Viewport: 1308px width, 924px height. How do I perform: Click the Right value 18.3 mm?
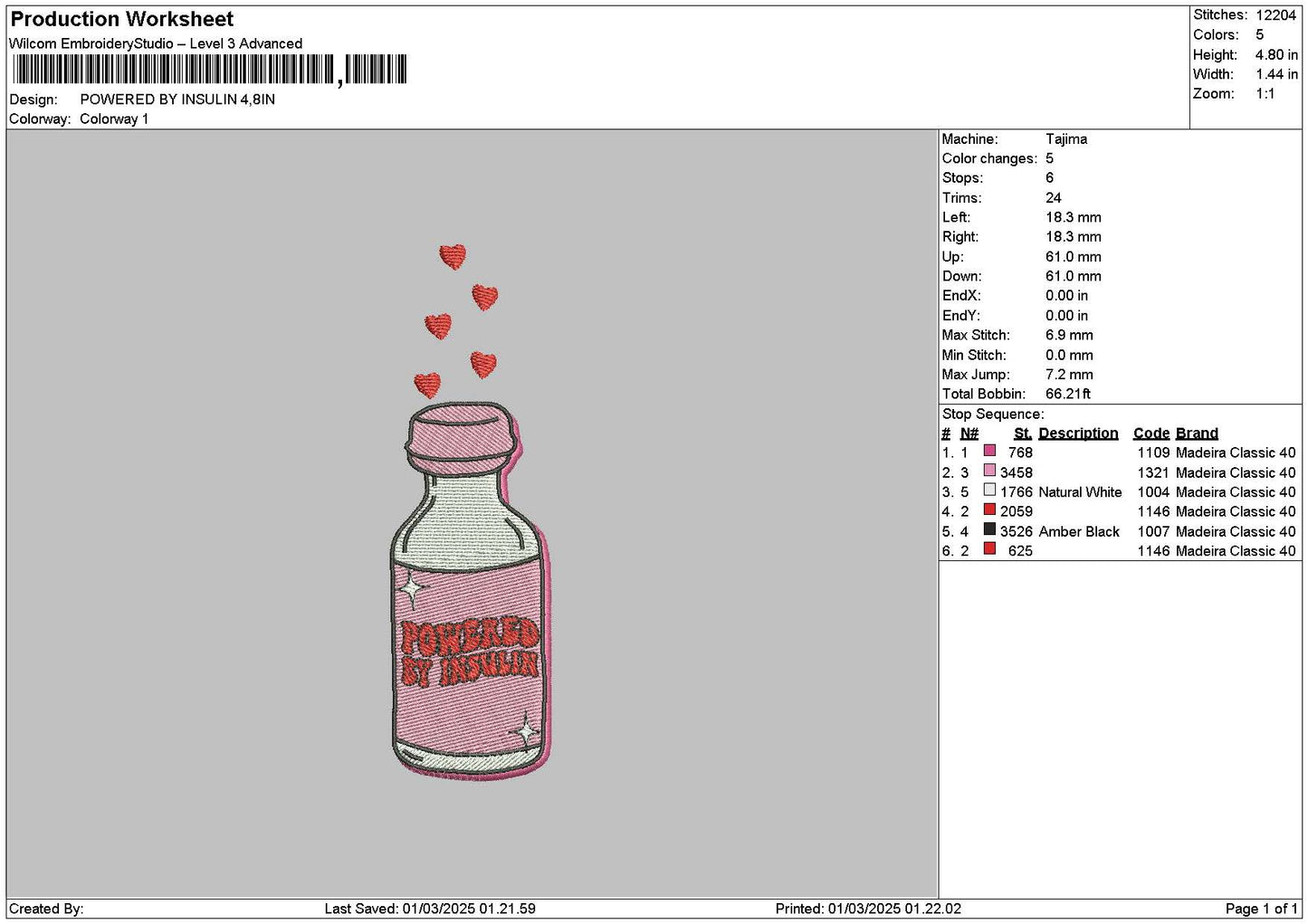[x=1074, y=237]
